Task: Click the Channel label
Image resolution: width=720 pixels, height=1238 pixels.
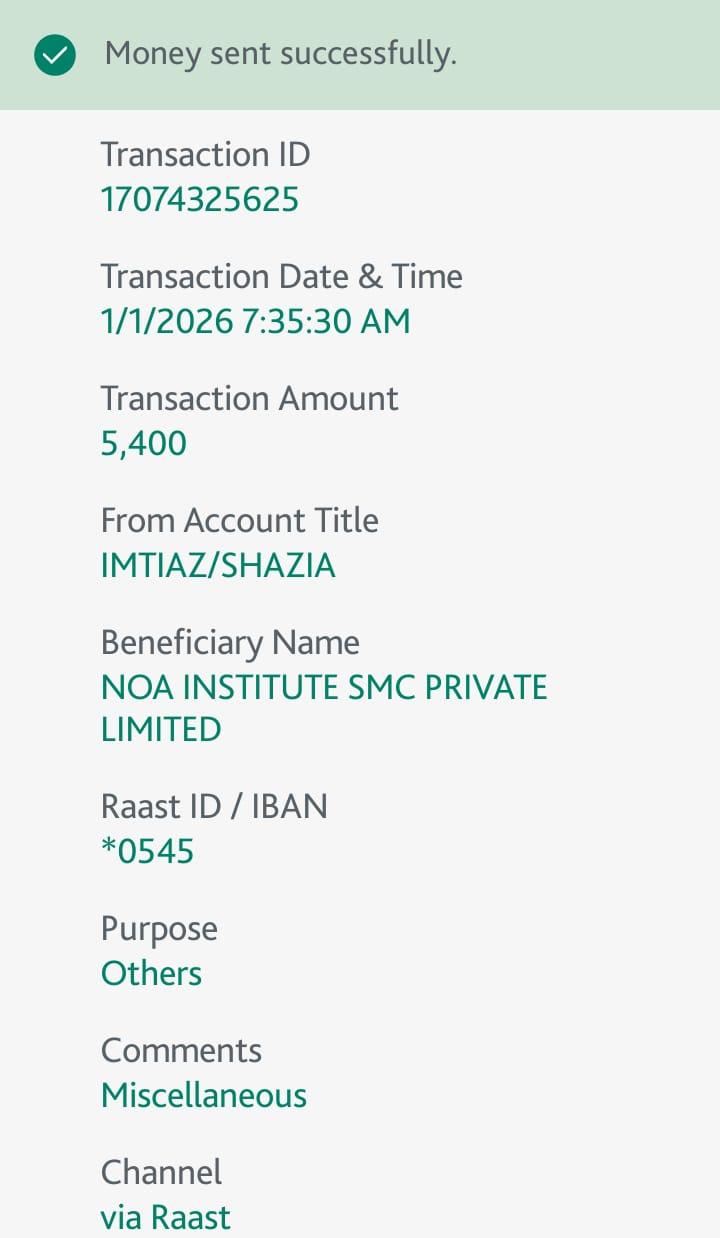Action: [161, 1173]
